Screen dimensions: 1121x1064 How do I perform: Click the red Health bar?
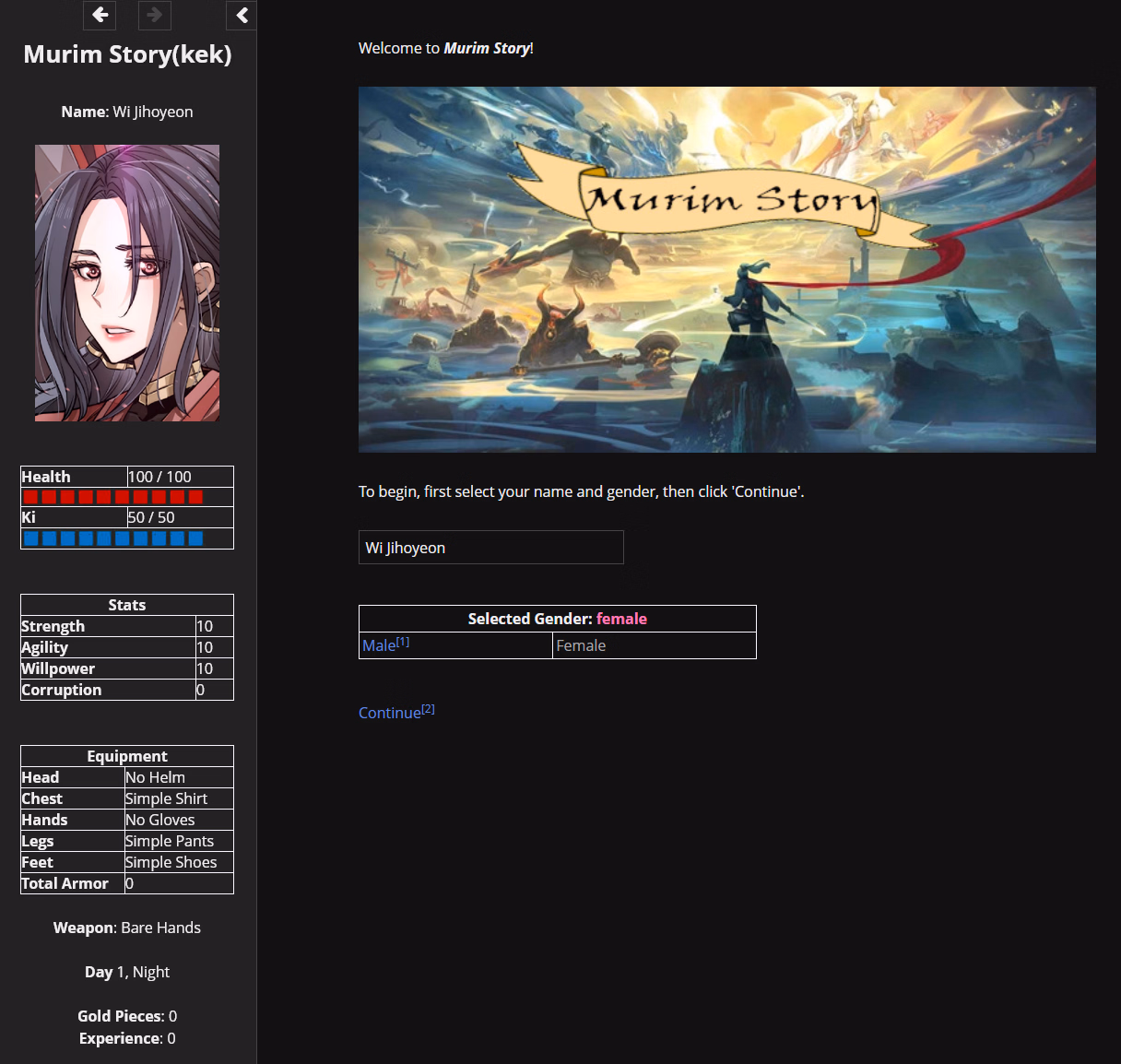(x=112, y=497)
